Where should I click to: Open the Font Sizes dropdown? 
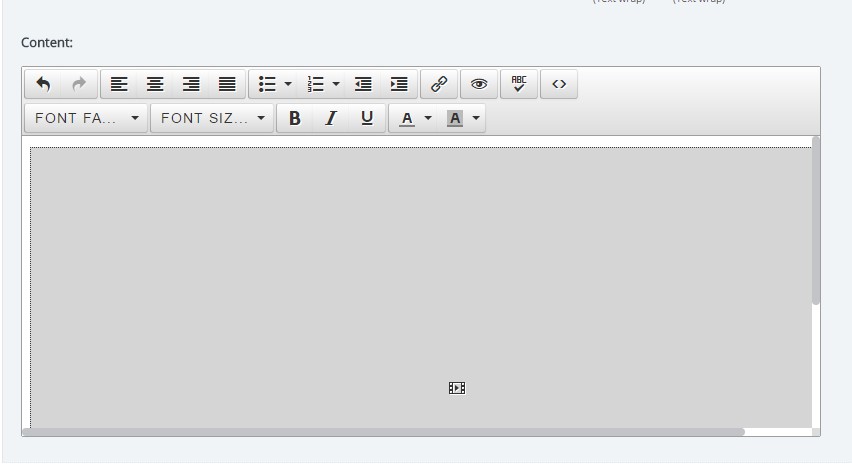(x=212, y=118)
